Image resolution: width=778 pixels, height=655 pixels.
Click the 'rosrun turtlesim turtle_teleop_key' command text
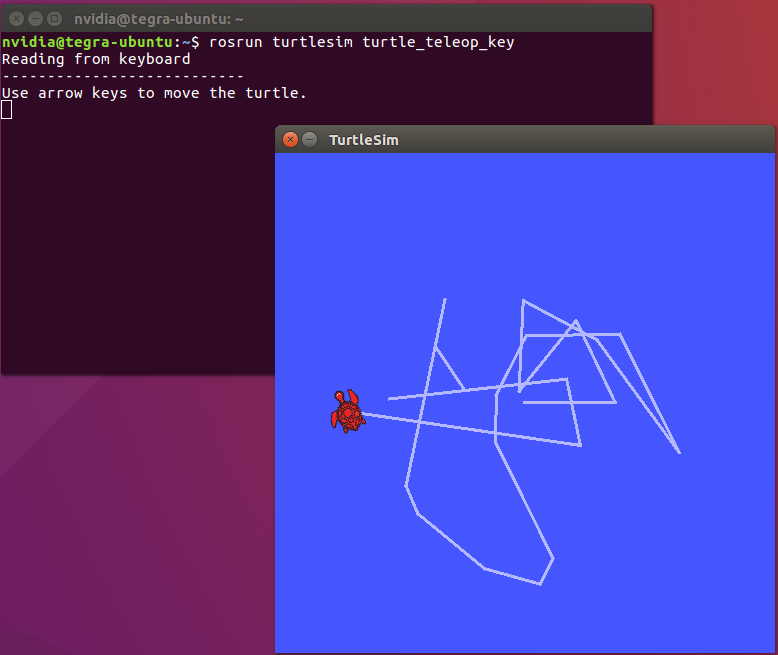tap(362, 42)
